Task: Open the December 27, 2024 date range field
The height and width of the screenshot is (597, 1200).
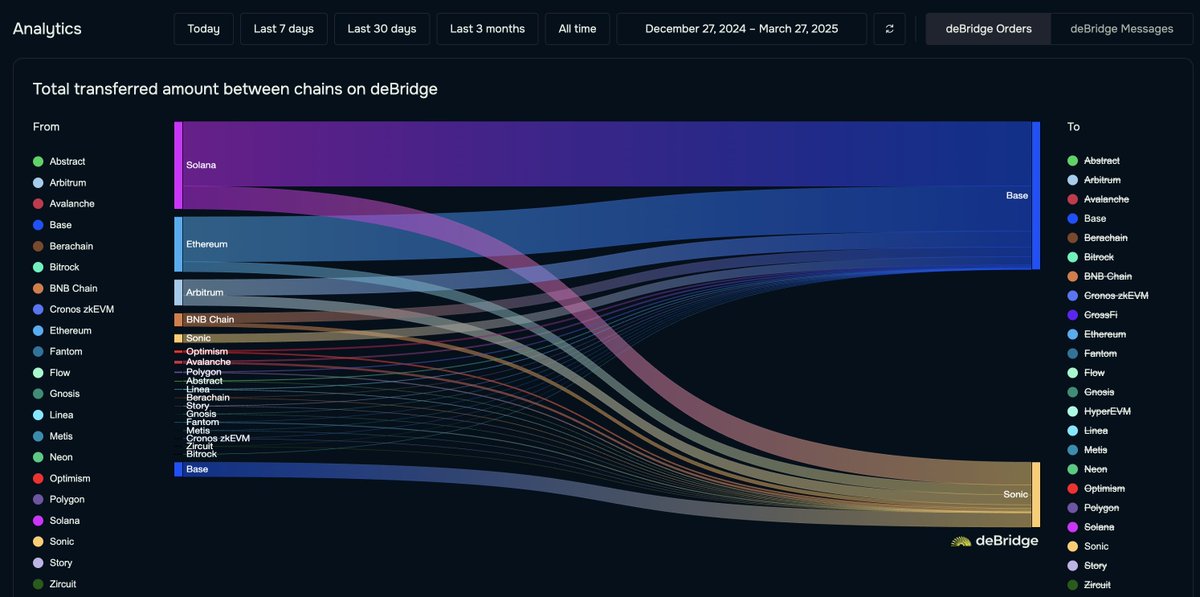Action: tap(741, 29)
